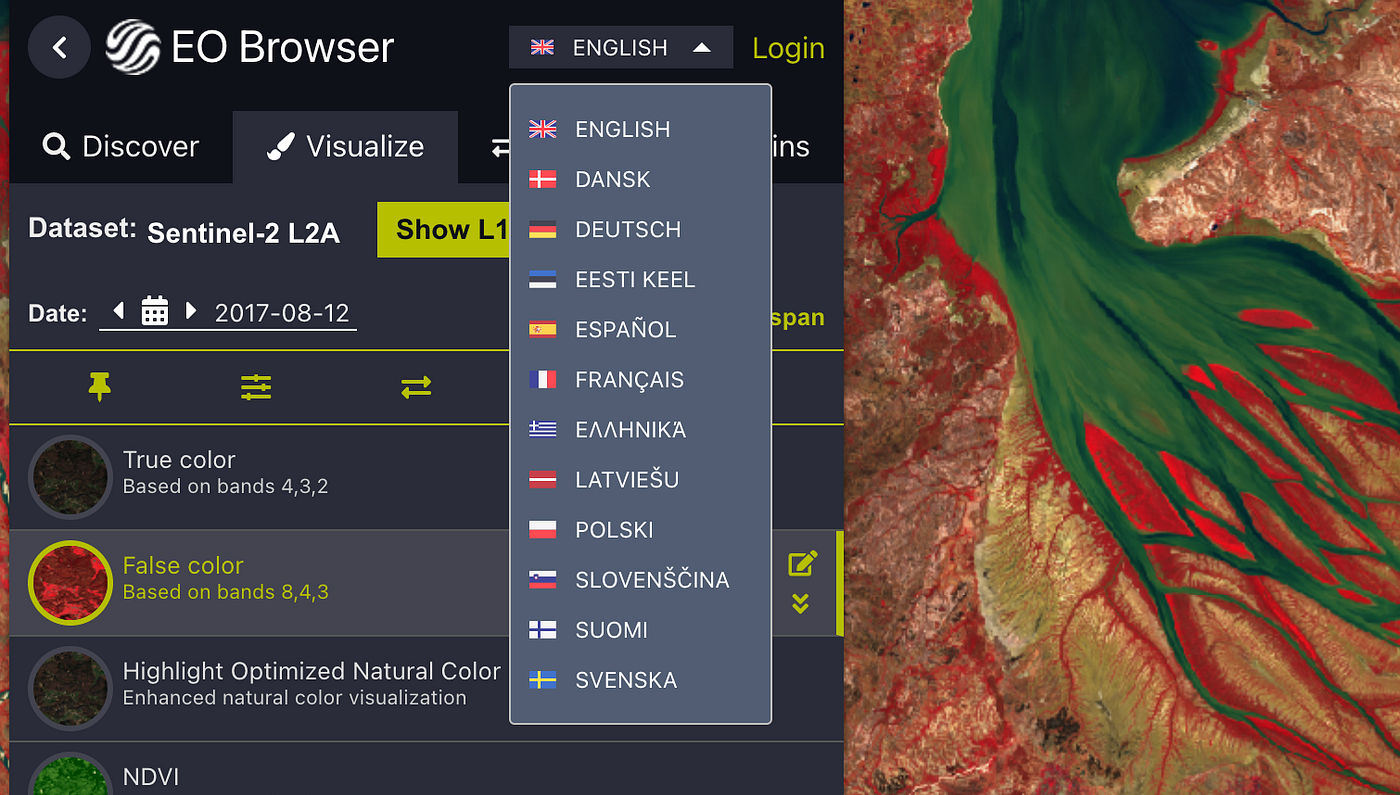
Task: Click the False color thumbnail
Action: [70, 583]
